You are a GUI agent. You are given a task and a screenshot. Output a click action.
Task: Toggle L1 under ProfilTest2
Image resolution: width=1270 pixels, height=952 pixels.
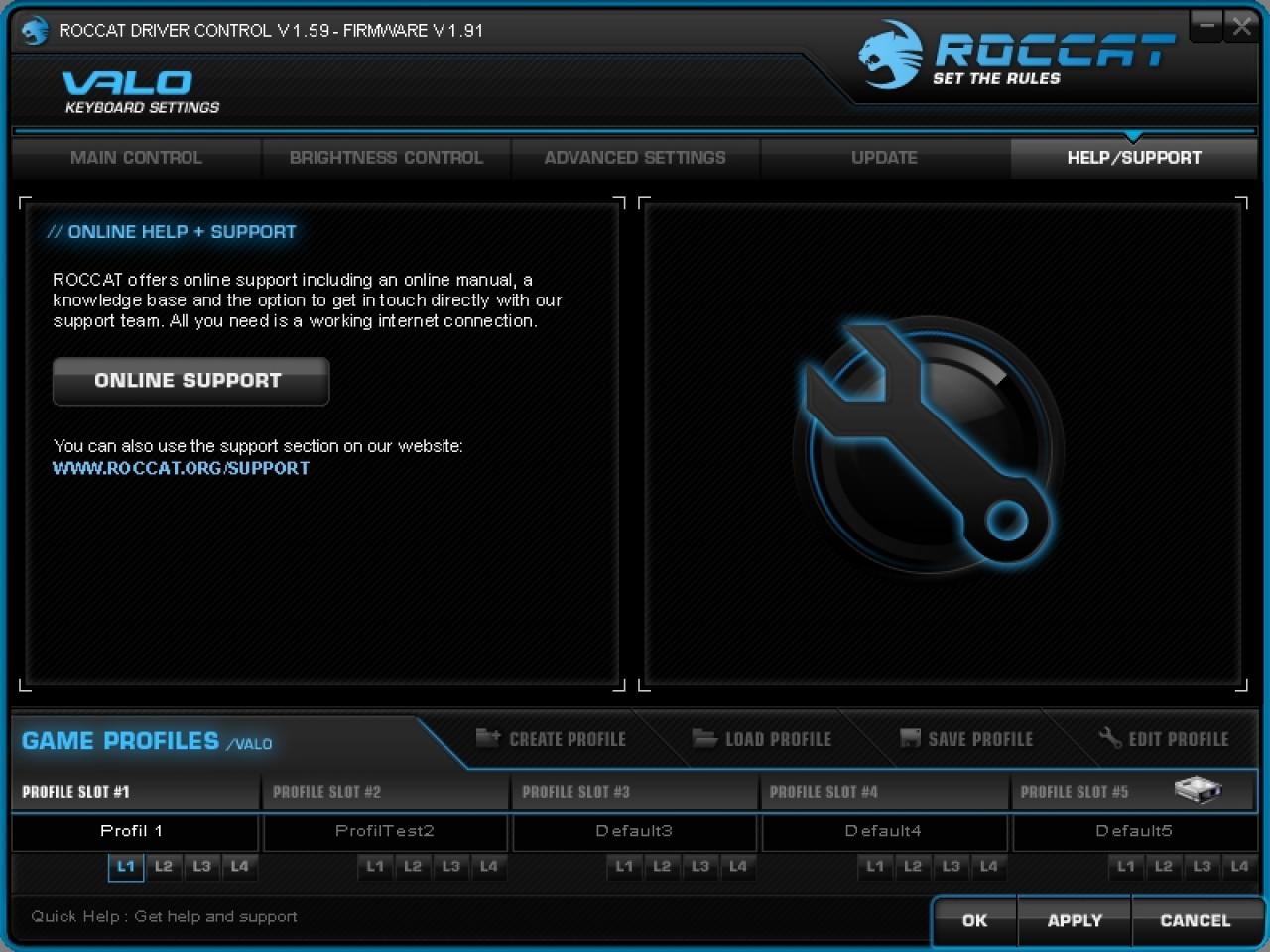point(375,867)
